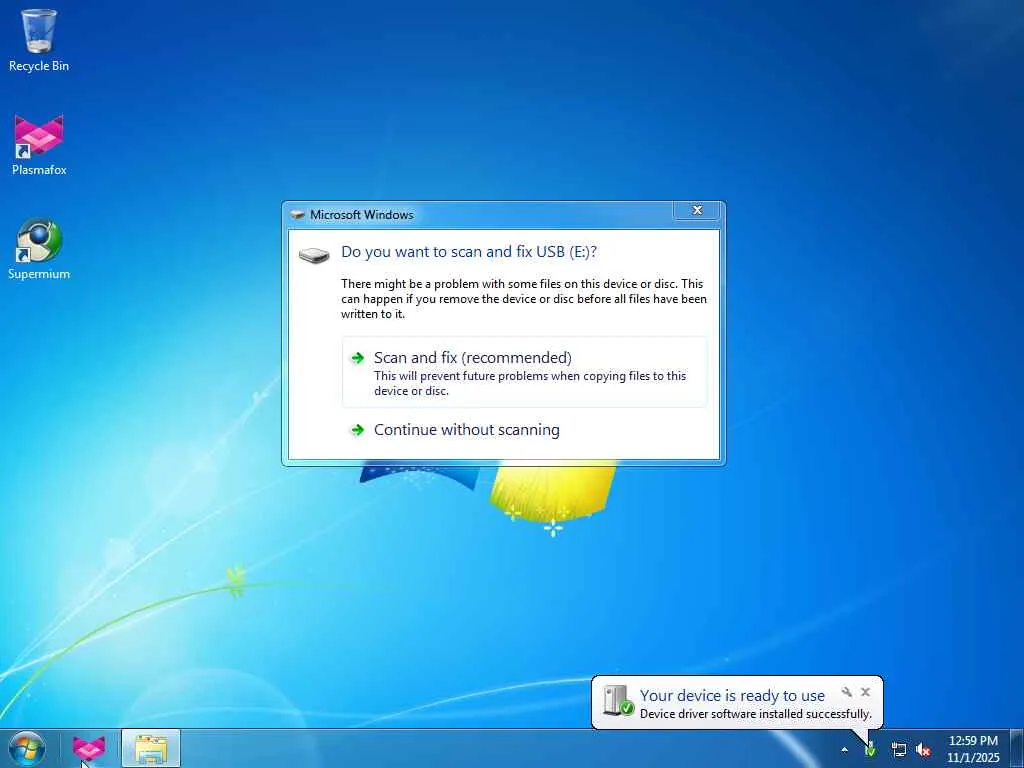Select the Supermium desktop shortcut

click(x=39, y=249)
